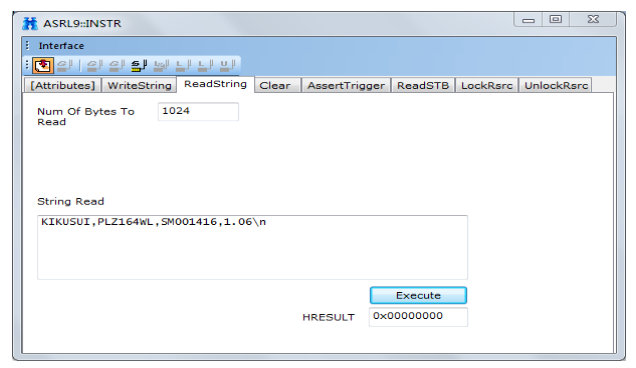The height and width of the screenshot is (368, 636).
Task: Click the highlighted orange interface toolbar icon
Action: [x=43, y=65]
